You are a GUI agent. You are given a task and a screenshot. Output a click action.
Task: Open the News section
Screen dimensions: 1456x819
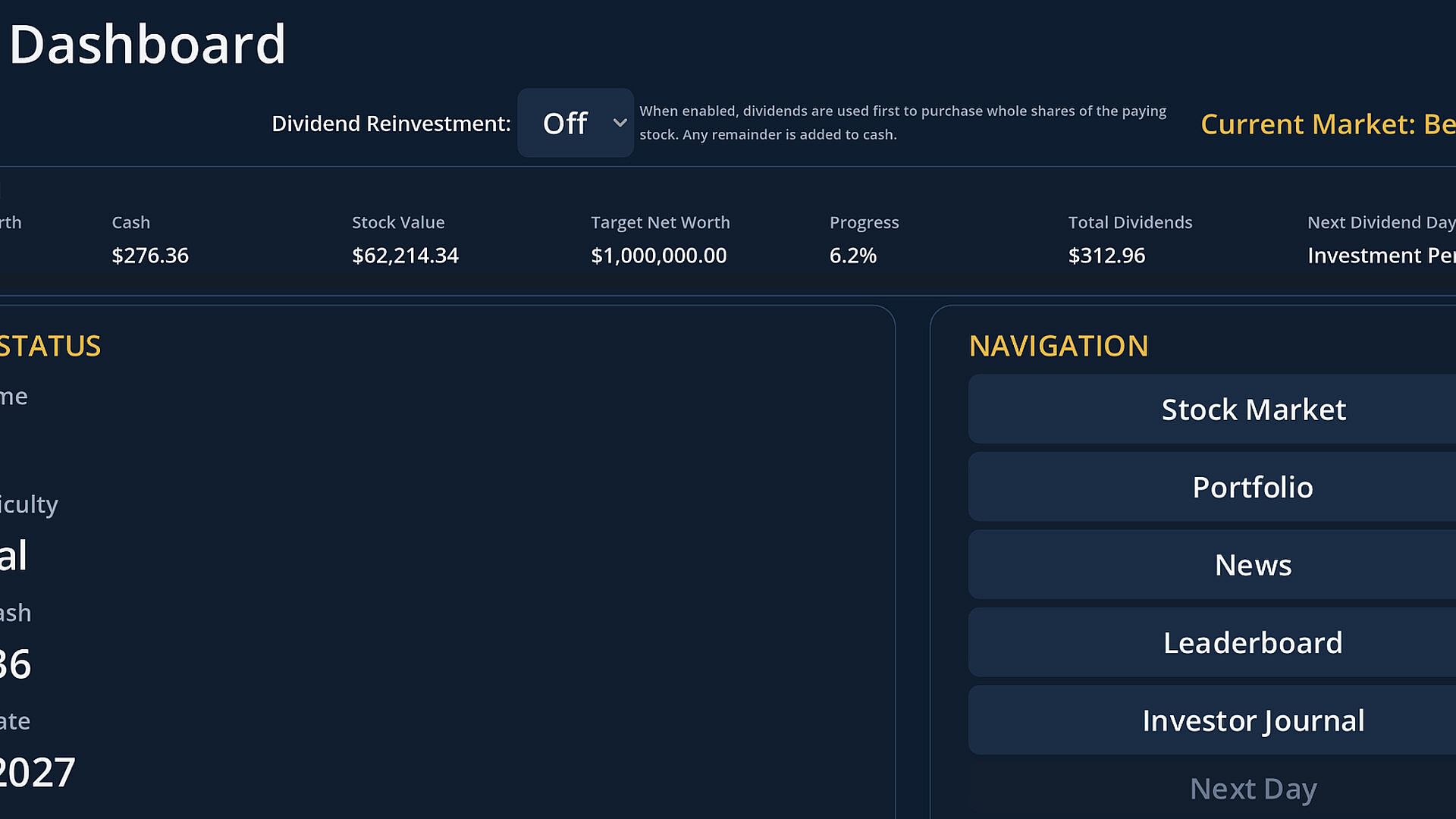(x=1253, y=565)
